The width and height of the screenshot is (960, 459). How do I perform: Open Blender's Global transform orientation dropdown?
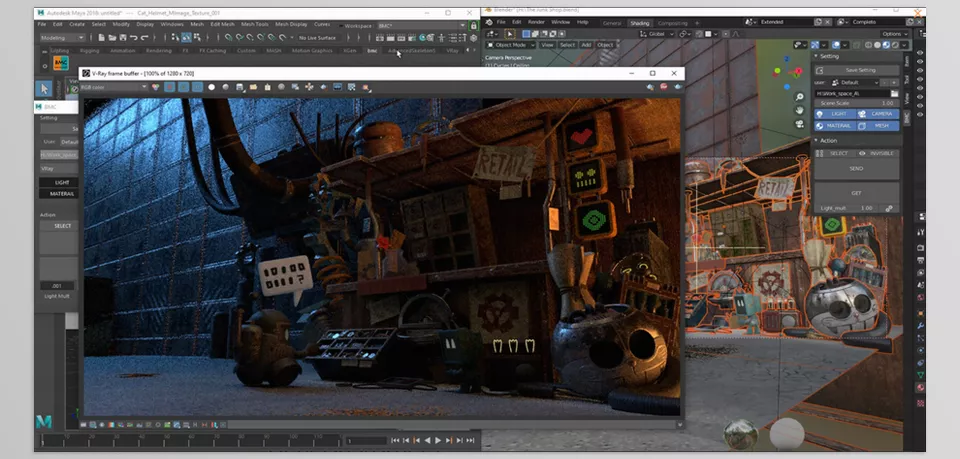pos(658,34)
